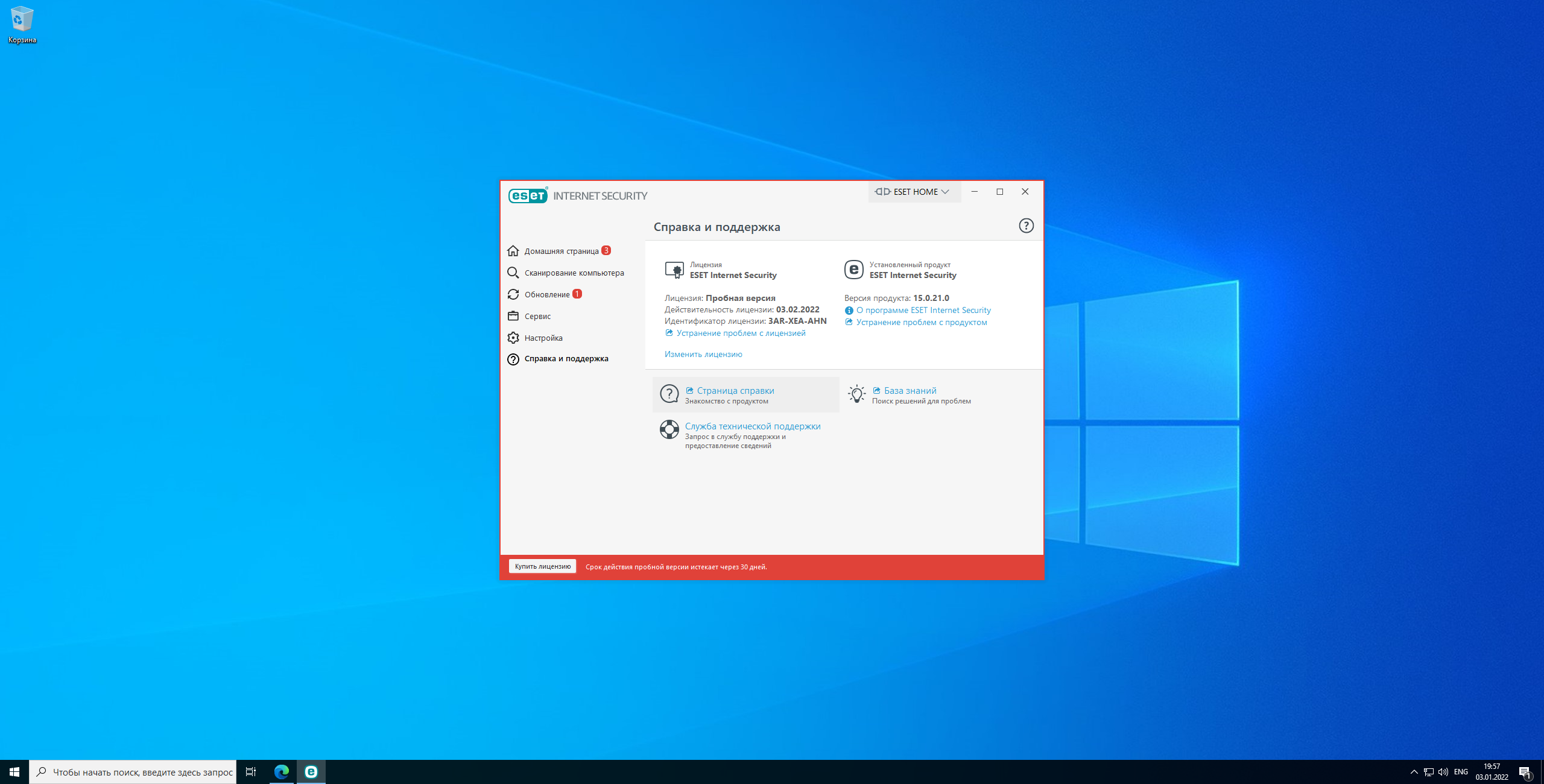Click Пробная версия license text

(x=741, y=298)
